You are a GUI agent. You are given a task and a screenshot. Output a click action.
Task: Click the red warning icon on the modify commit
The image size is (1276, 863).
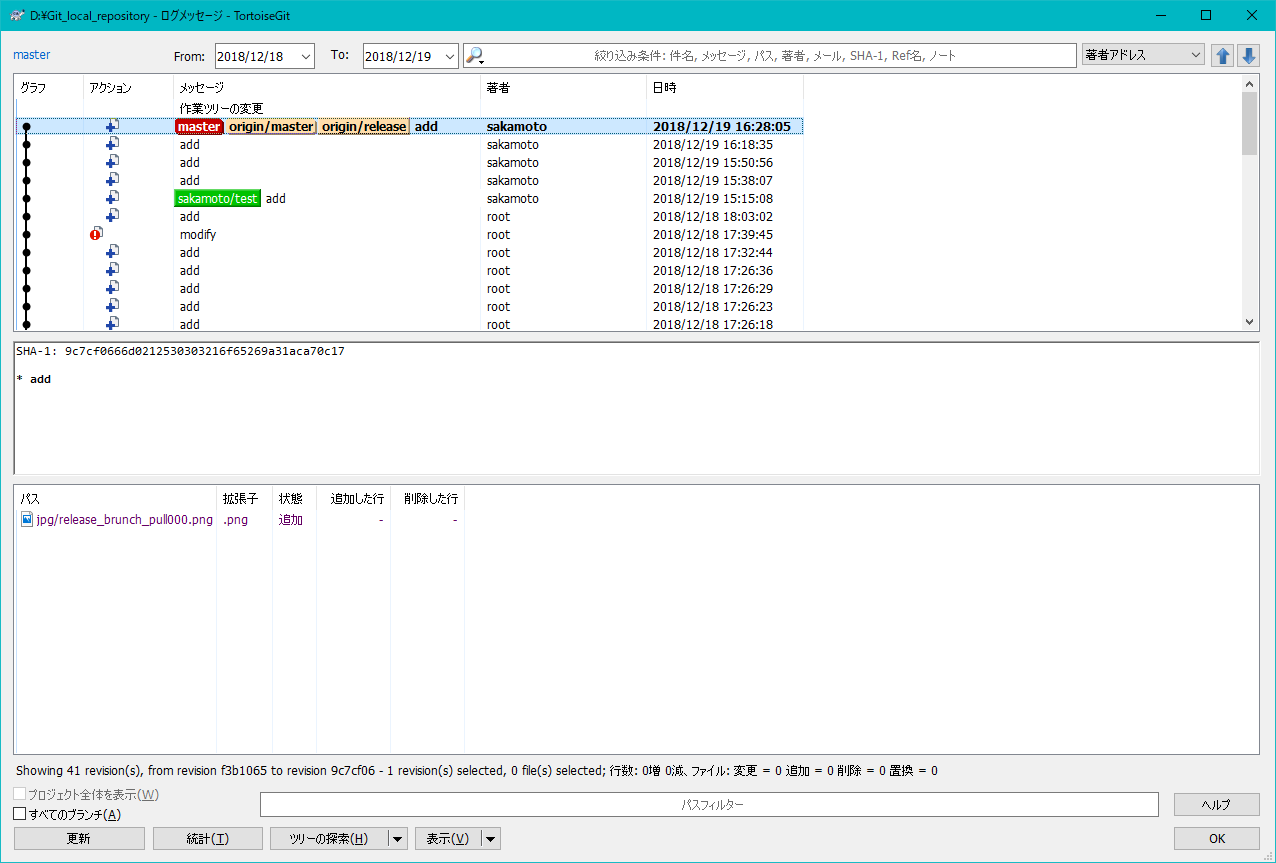pos(95,233)
